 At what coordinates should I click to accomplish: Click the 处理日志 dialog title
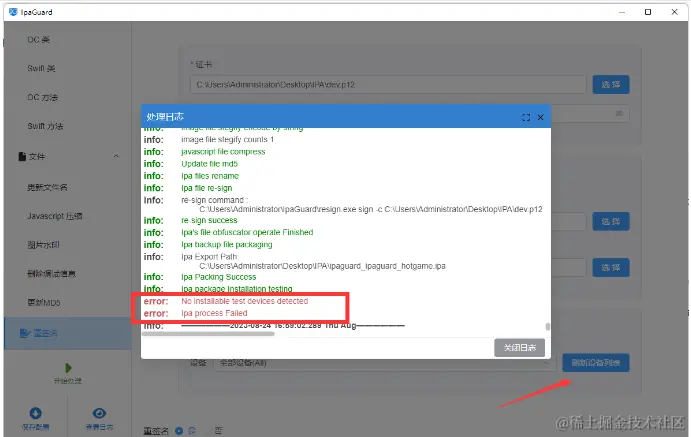pos(165,117)
